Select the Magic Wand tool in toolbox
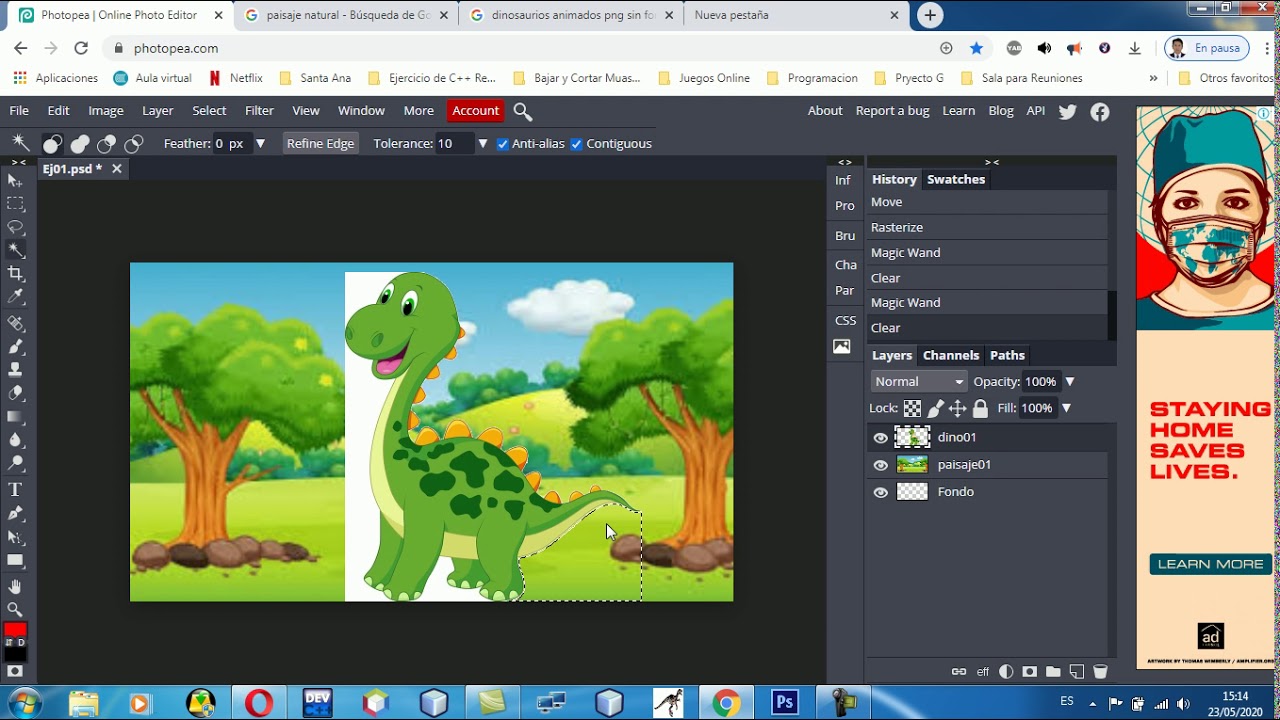1280x720 pixels. (x=15, y=250)
